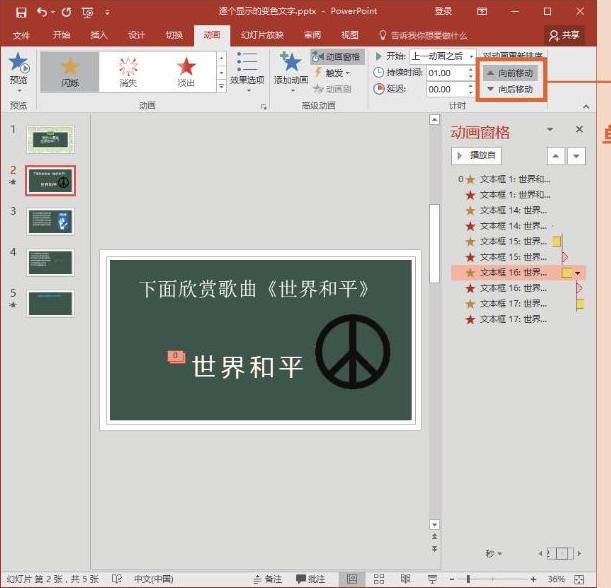611x588 pixels.
Task: Open the 秒 timeline units dropdown
Action: [493, 553]
